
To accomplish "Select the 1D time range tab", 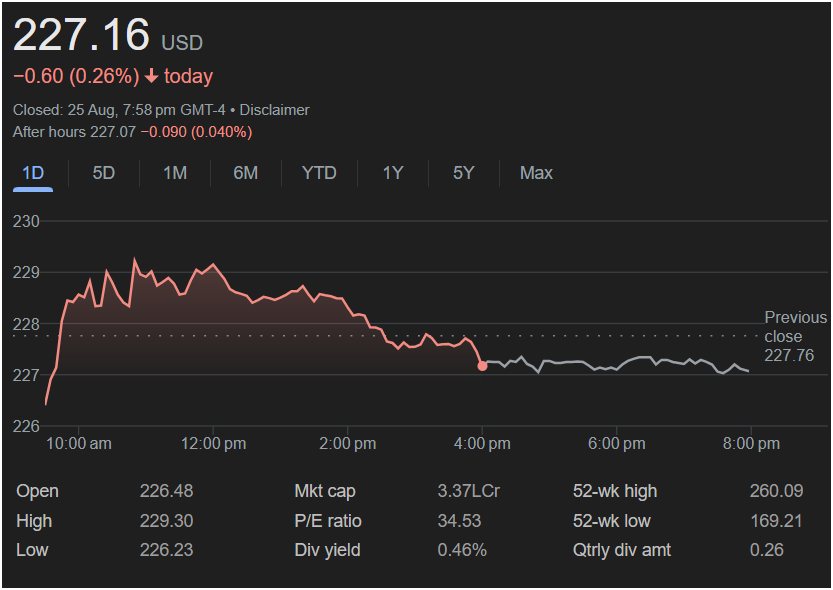I will (33, 173).
